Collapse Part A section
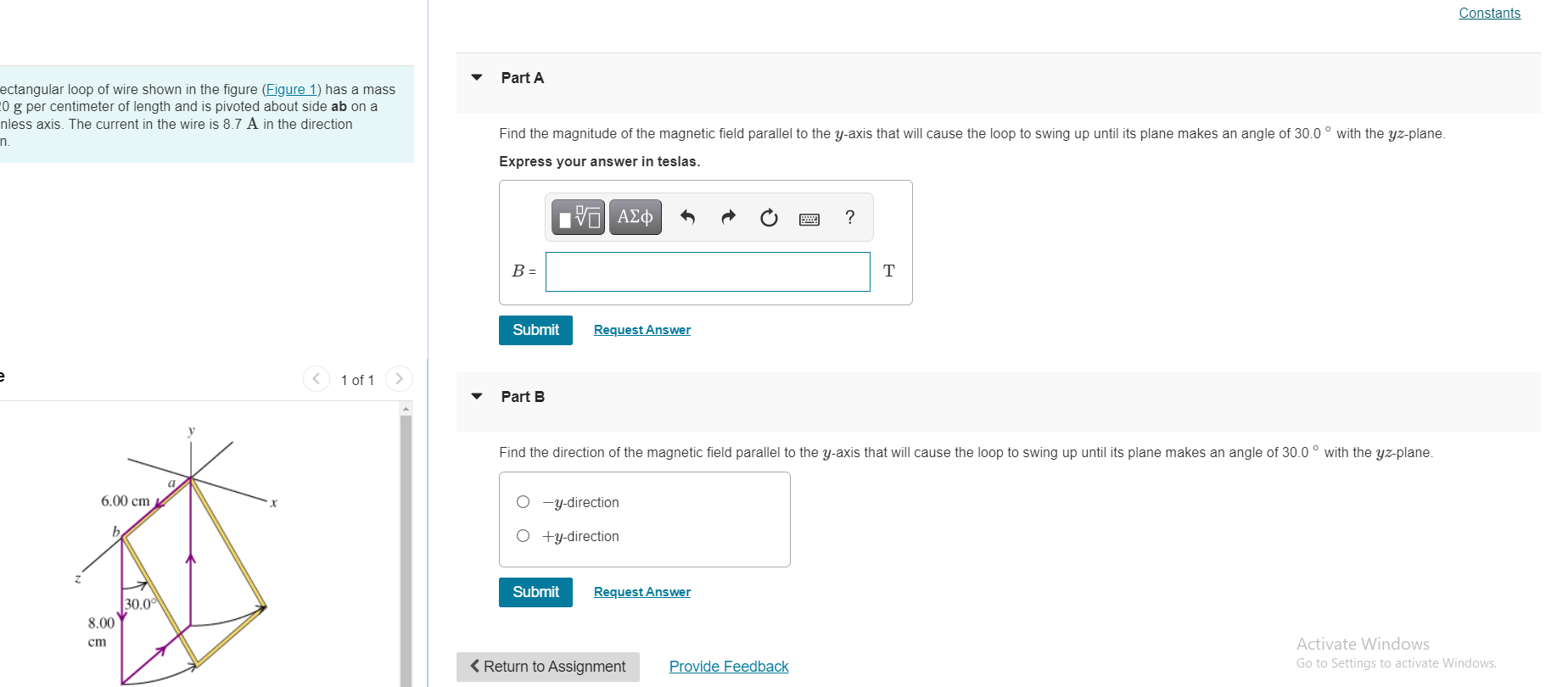Viewport: 1568px width, 687px height. pos(477,77)
